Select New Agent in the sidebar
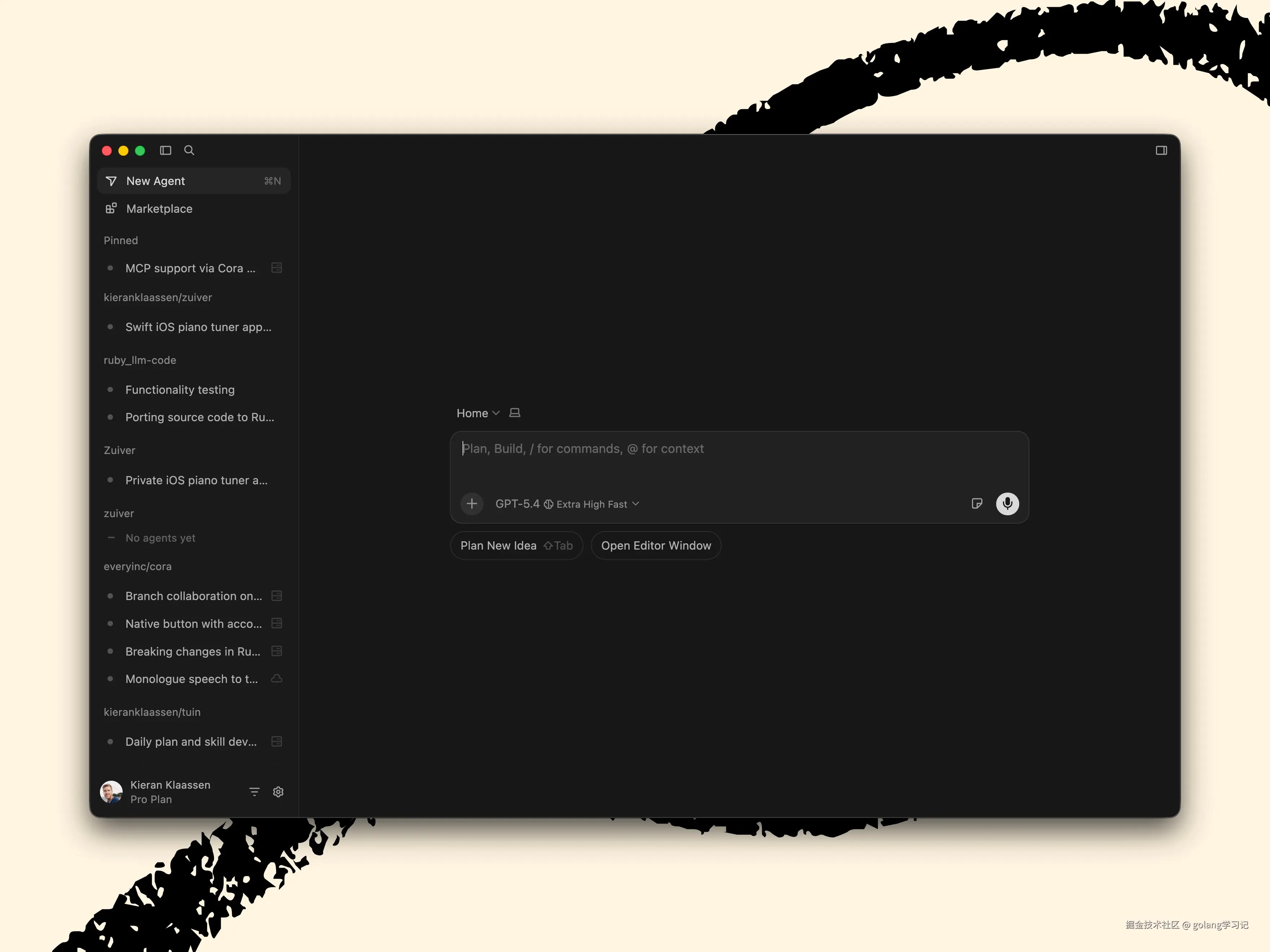The height and width of the screenshot is (952, 1270). (x=155, y=181)
